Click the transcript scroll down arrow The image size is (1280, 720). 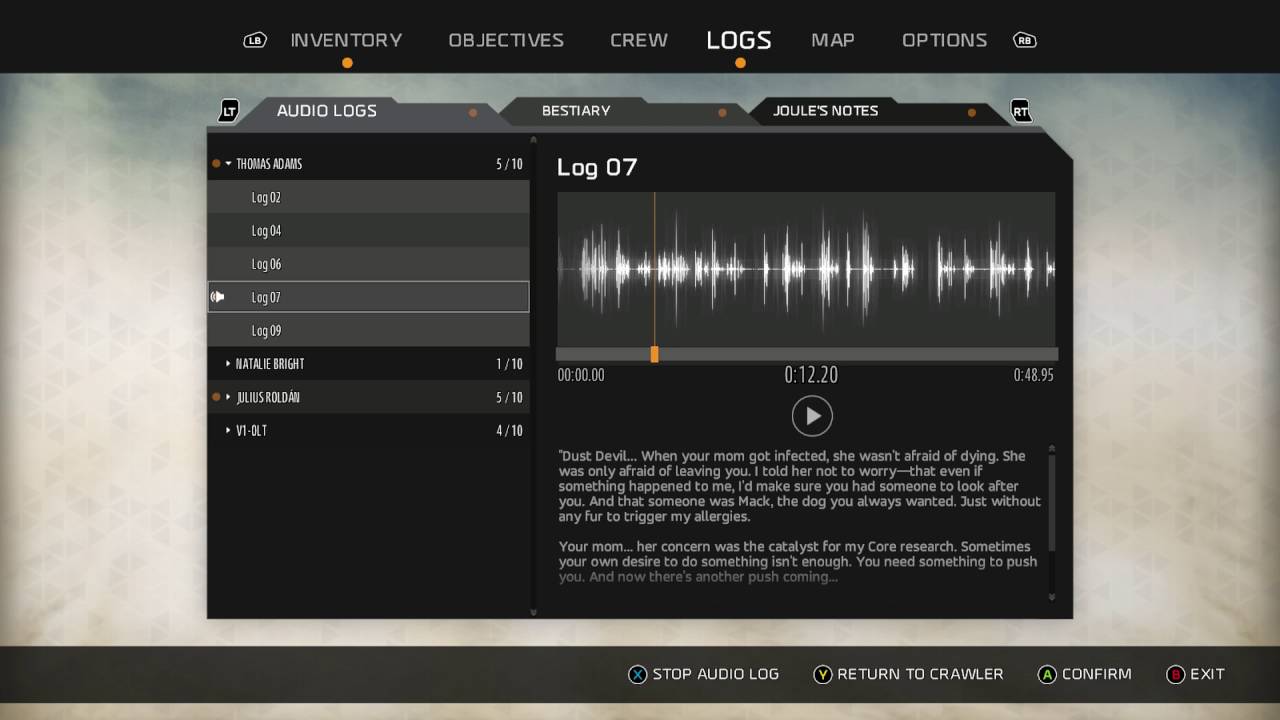coord(1052,597)
